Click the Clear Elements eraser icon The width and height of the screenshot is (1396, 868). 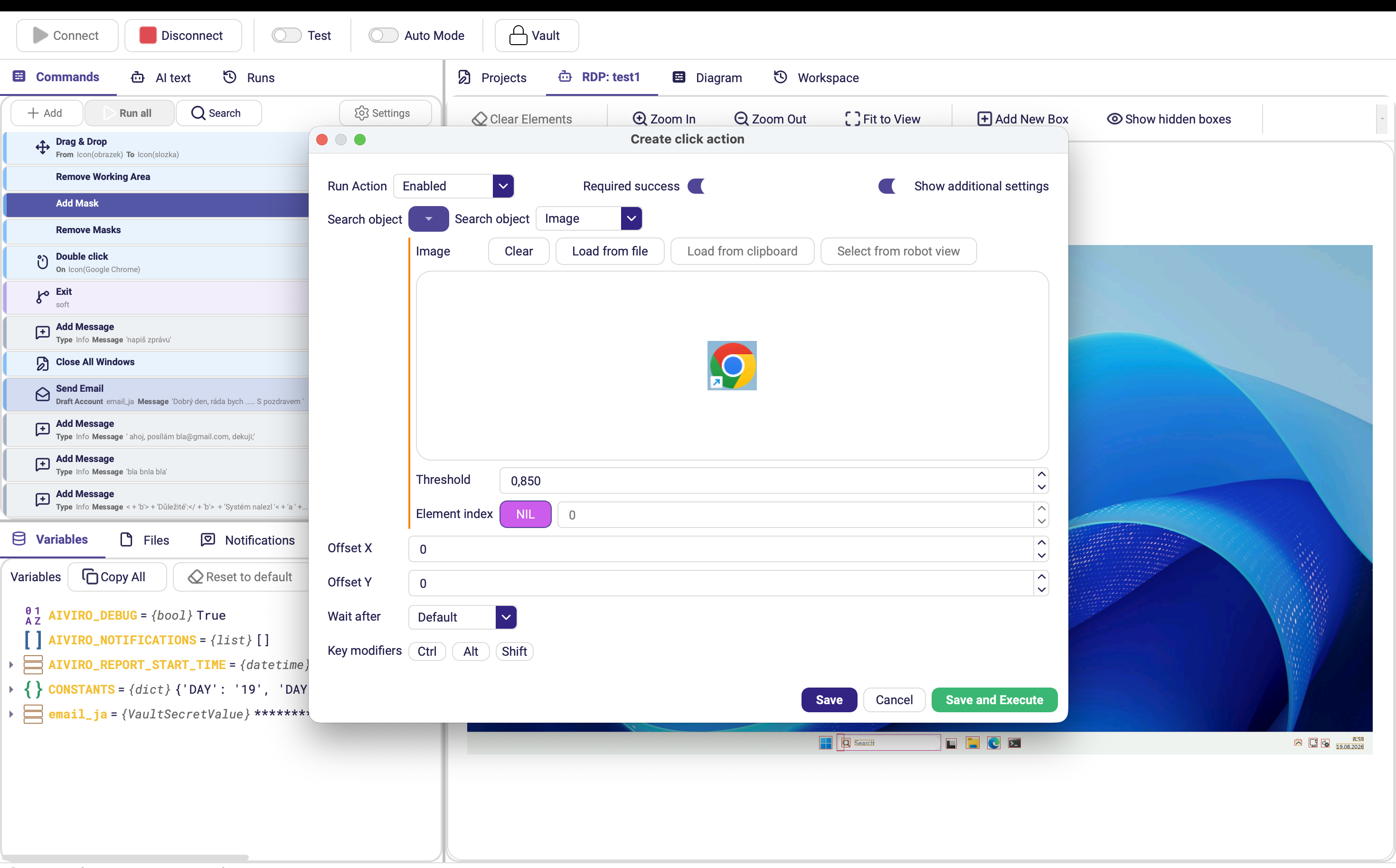pos(479,119)
